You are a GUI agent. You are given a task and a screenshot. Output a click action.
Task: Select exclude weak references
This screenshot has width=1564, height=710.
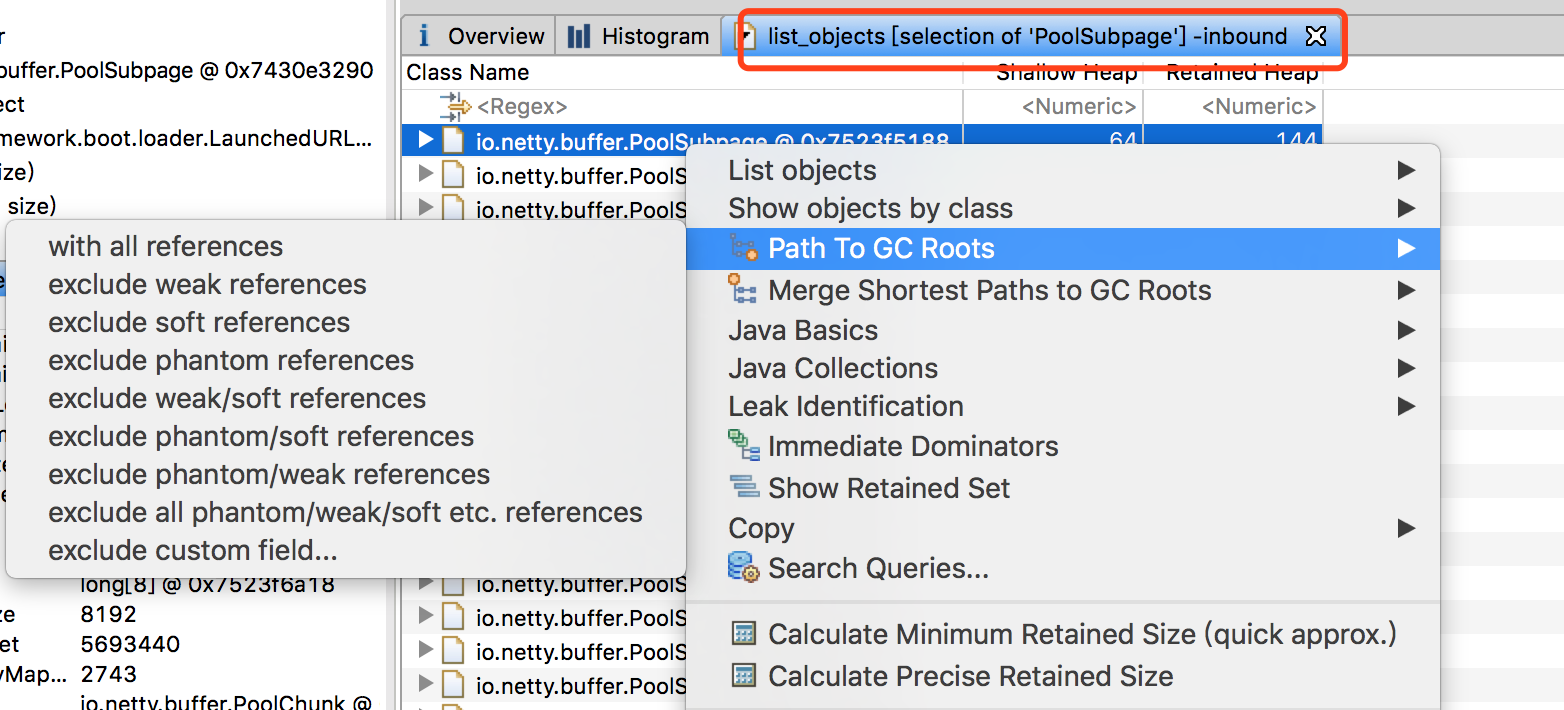click(346, 284)
